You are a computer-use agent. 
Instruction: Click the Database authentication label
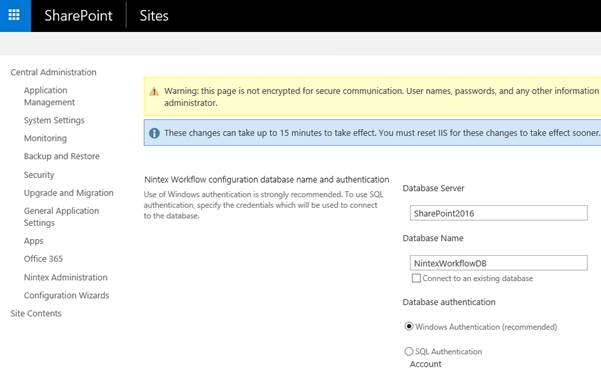point(449,302)
